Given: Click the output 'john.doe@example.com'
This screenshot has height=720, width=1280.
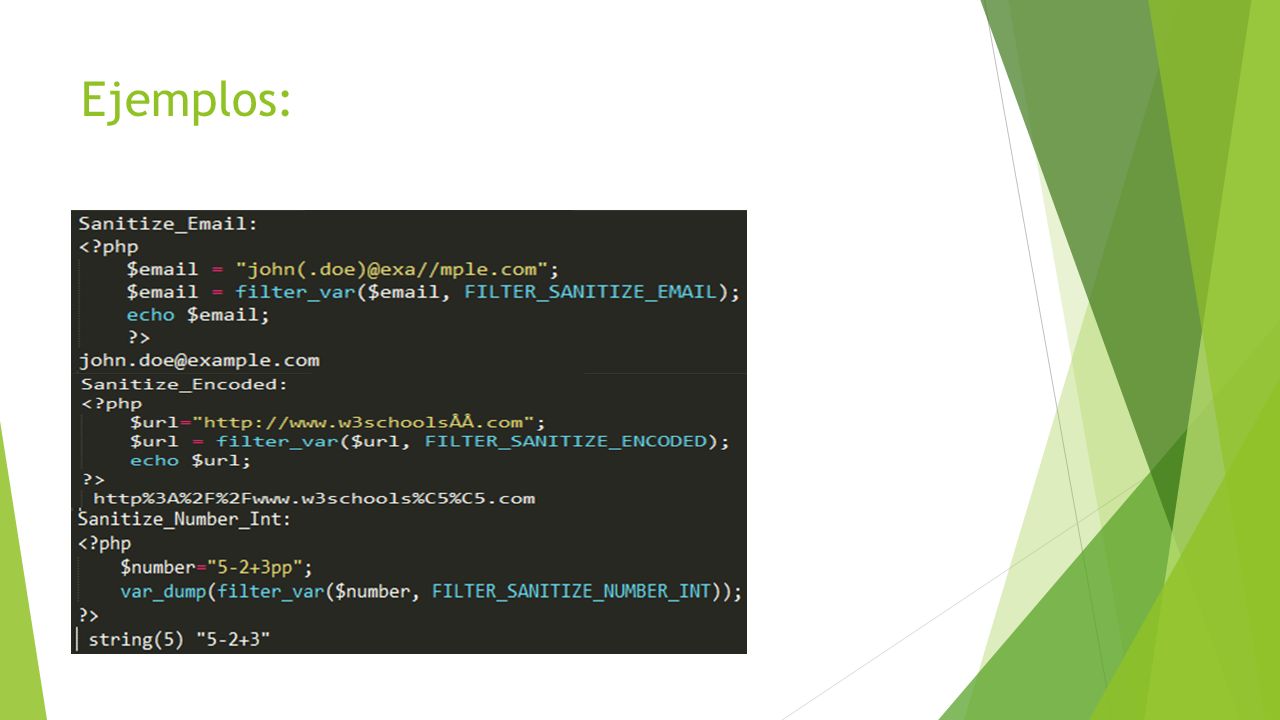Looking at the screenshot, I should tap(199, 360).
